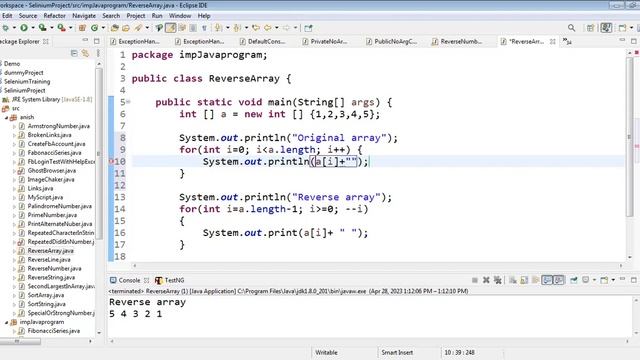Screen dimensions: 640x360
Task: Select the SeliniumTraining project
Action: [x=27, y=81]
